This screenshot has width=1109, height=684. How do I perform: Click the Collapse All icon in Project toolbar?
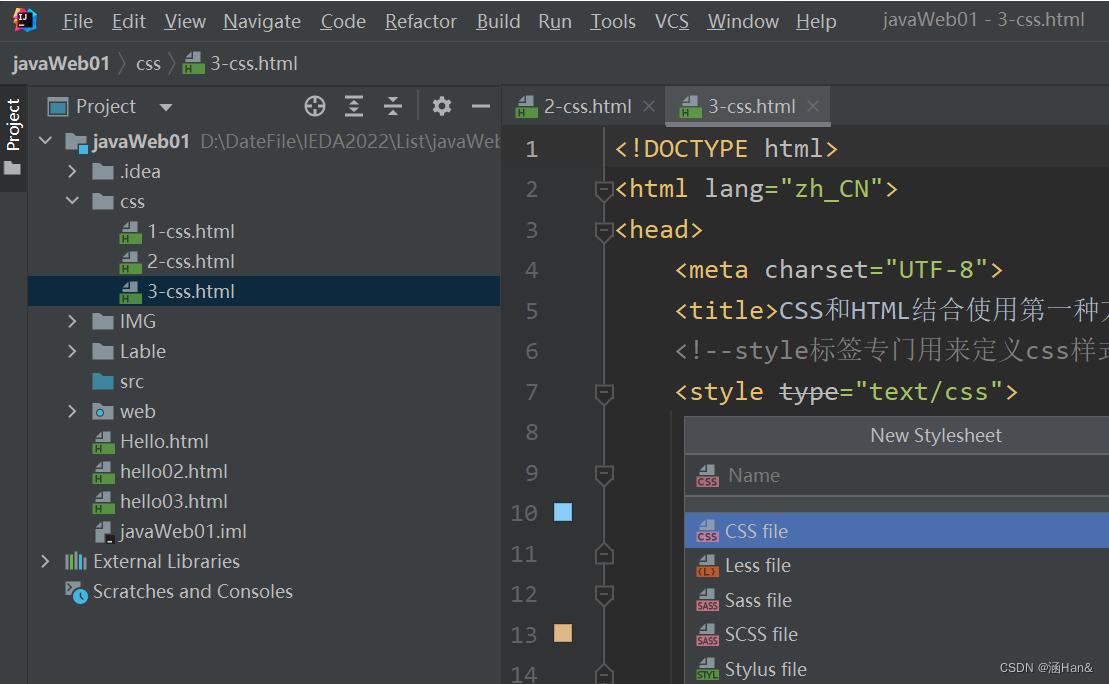[393, 106]
